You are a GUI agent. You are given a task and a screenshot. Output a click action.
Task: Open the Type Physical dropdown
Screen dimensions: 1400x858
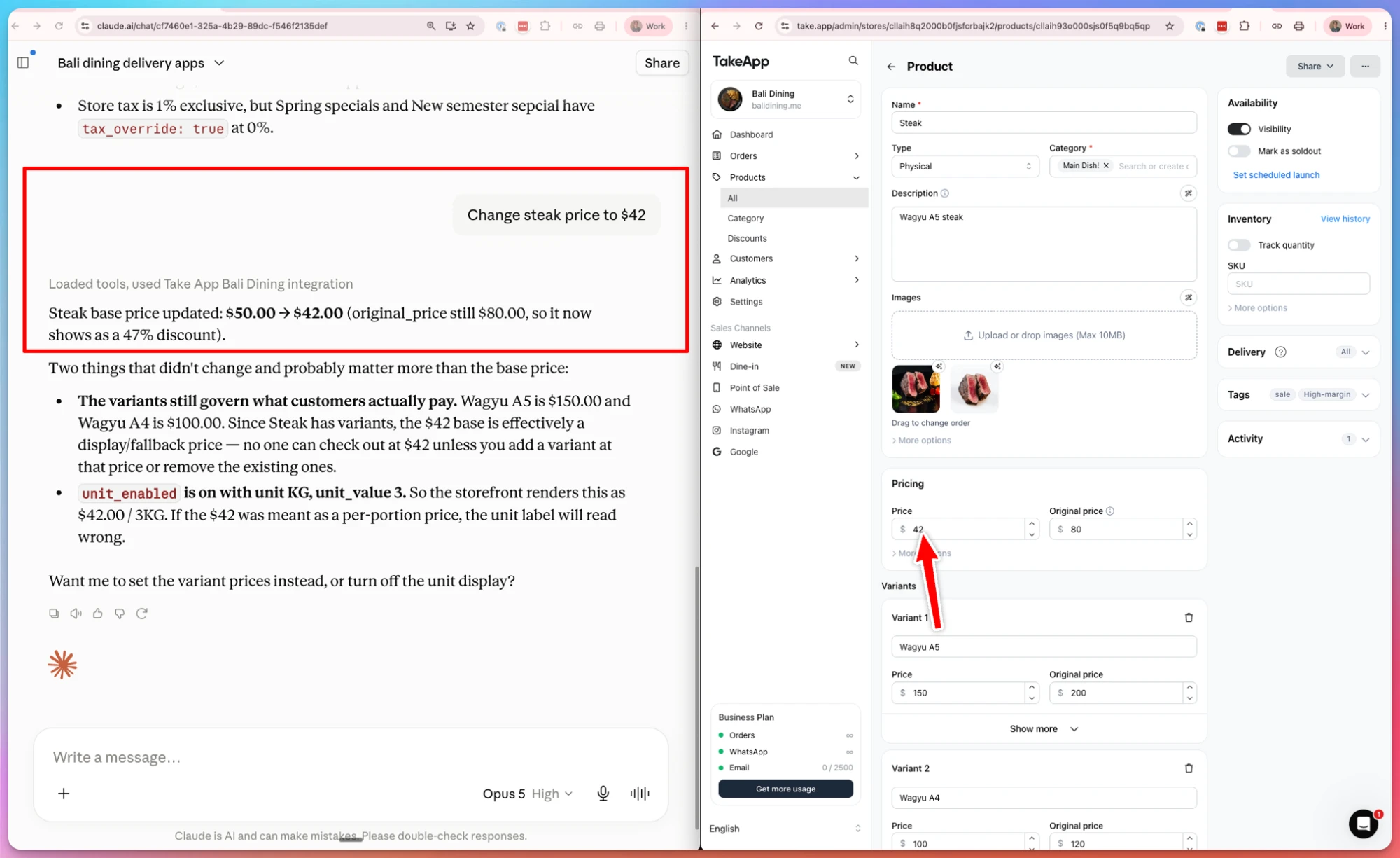click(x=965, y=167)
